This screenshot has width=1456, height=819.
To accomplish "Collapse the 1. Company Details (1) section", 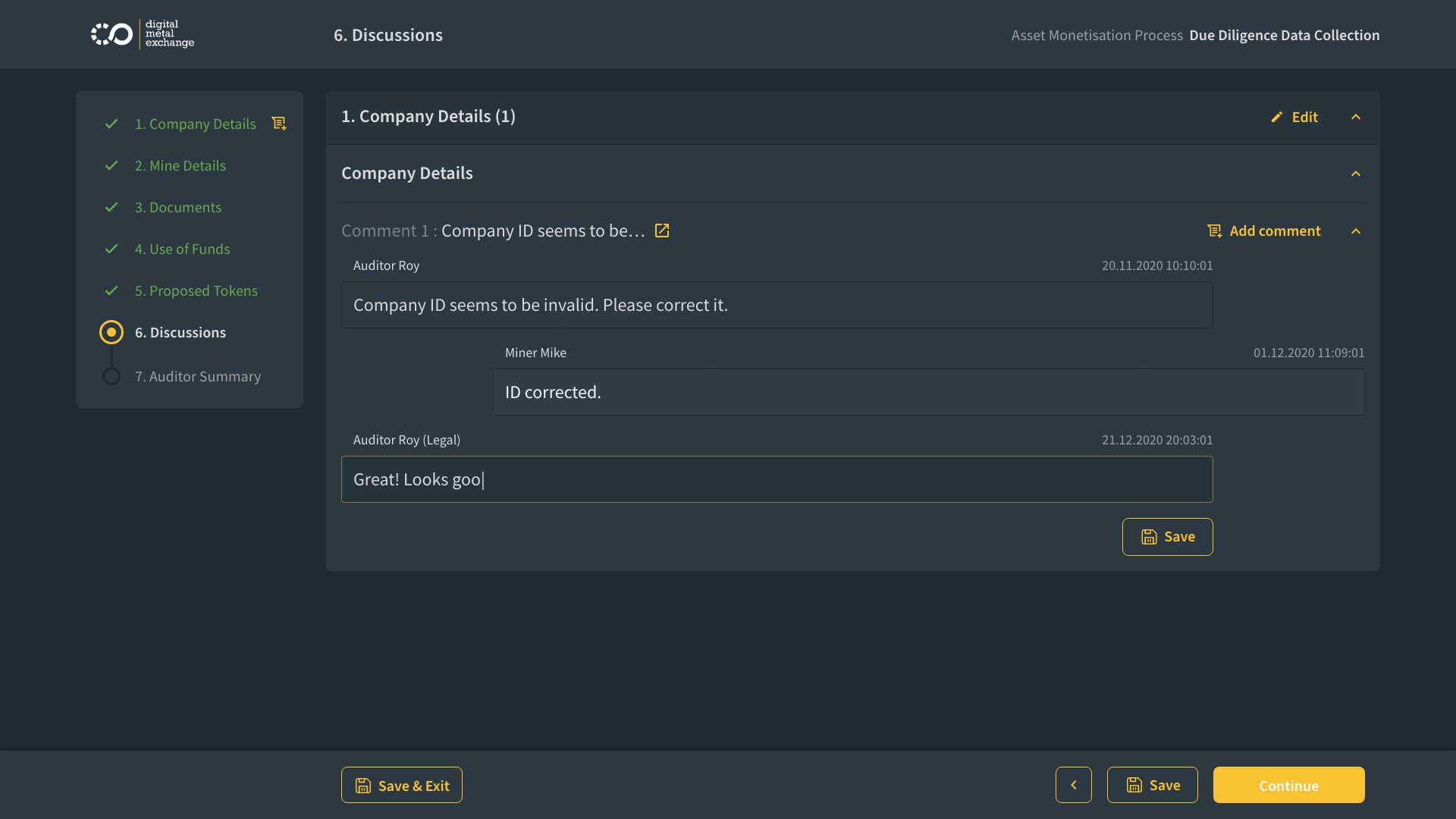I will [x=1356, y=117].
